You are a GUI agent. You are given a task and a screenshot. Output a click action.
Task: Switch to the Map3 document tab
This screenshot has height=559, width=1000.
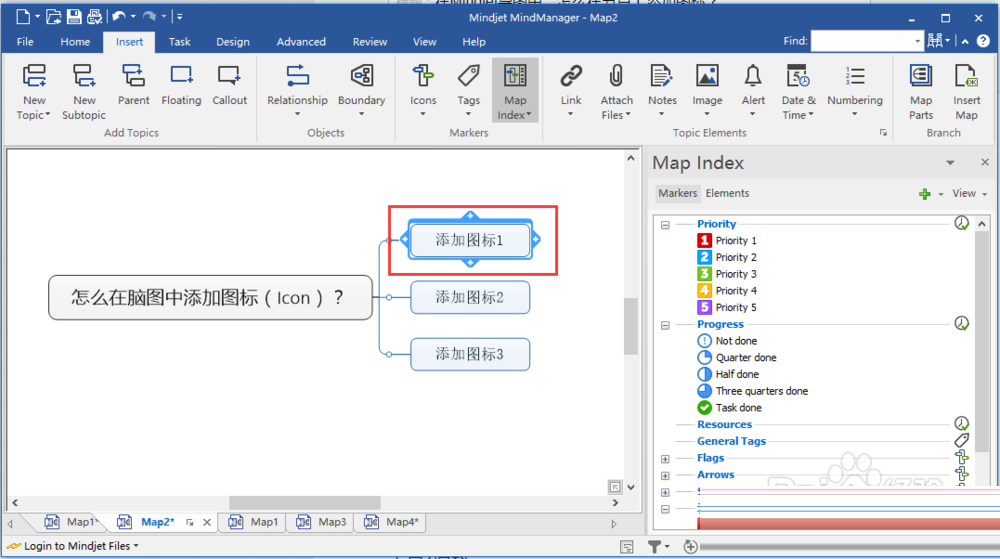point(323,522)
